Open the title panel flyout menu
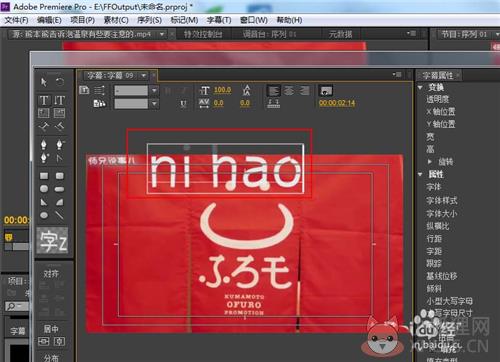 pos(397,74)
